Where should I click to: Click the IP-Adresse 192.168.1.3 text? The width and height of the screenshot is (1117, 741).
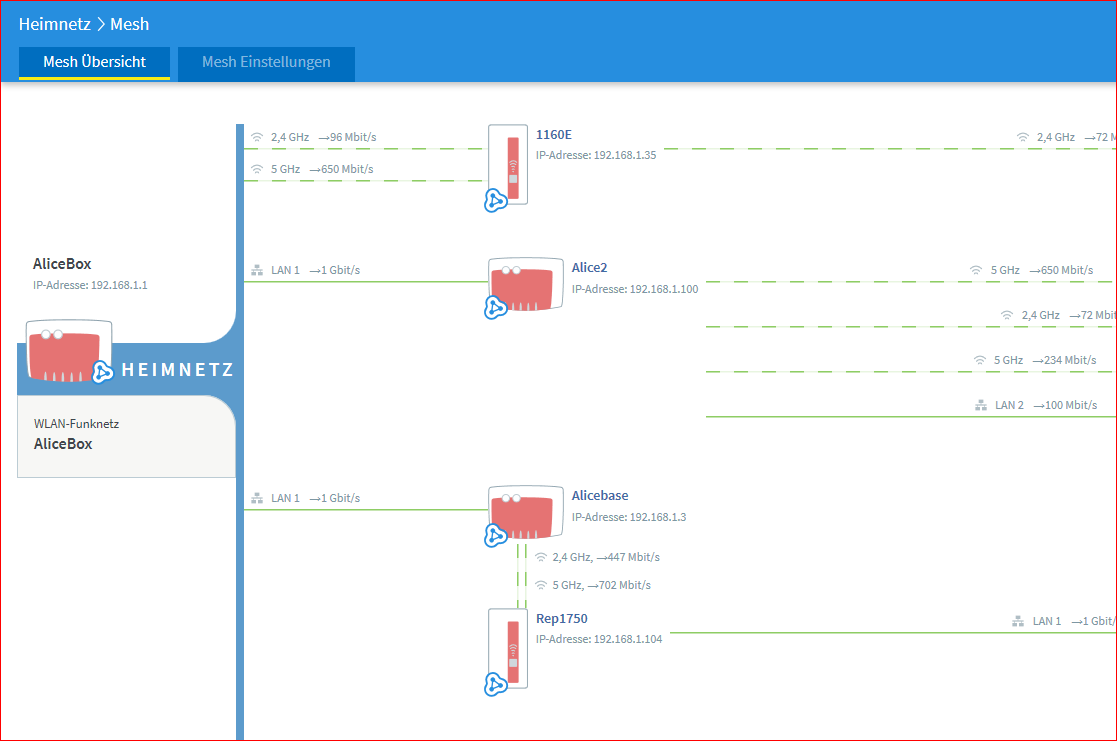(629, 517)
